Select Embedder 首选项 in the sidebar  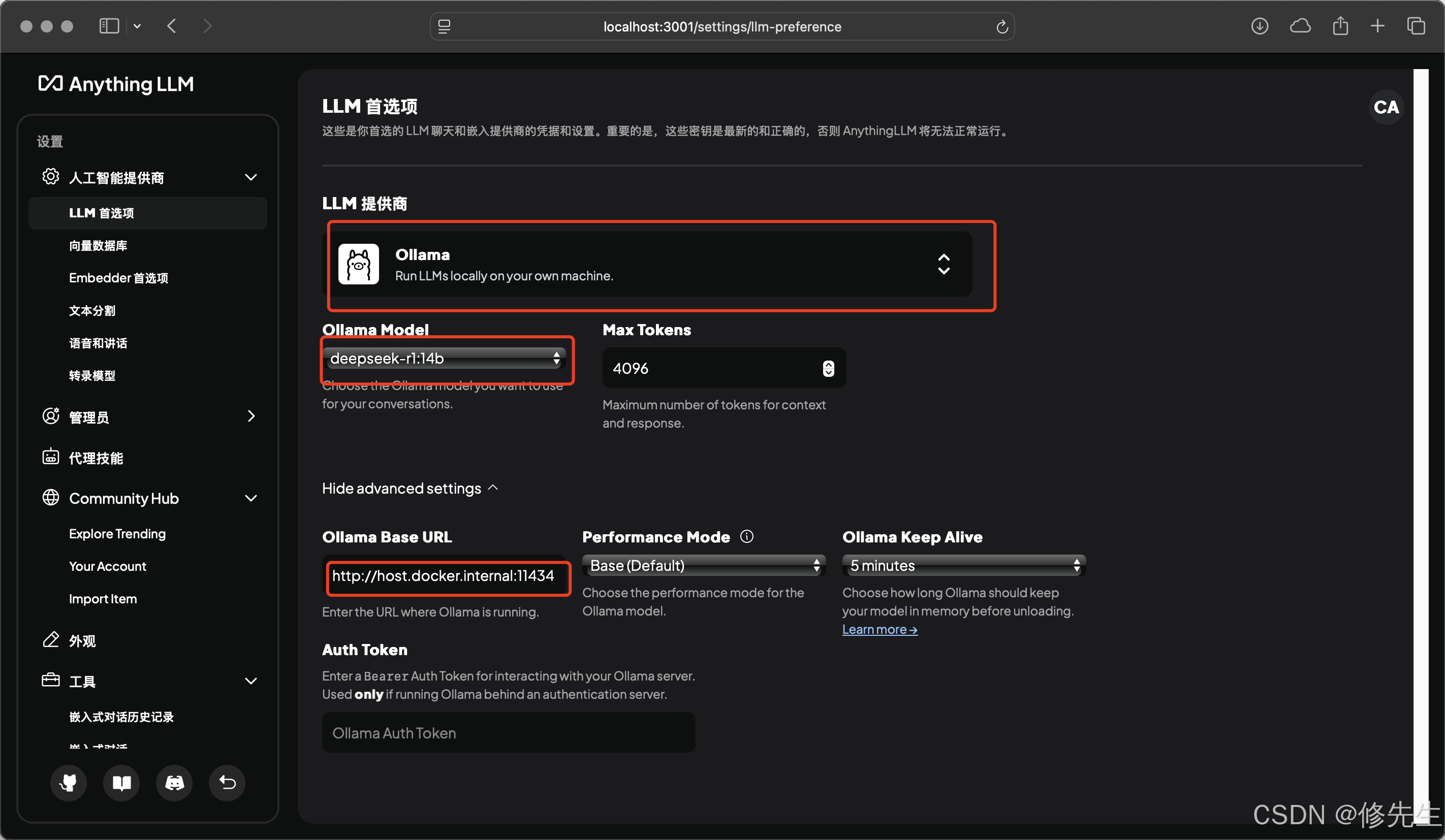(118, 278)
